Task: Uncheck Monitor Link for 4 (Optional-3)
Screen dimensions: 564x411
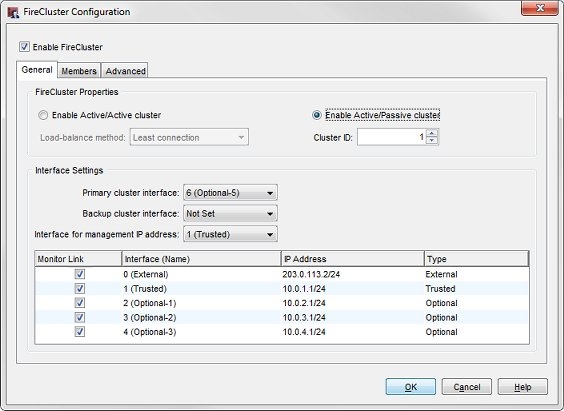Action: pos(80,332)
